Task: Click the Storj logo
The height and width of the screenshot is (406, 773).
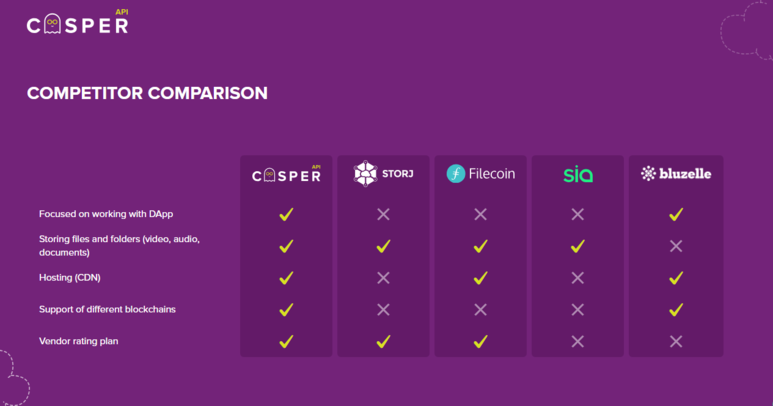Action: point(383,174)
